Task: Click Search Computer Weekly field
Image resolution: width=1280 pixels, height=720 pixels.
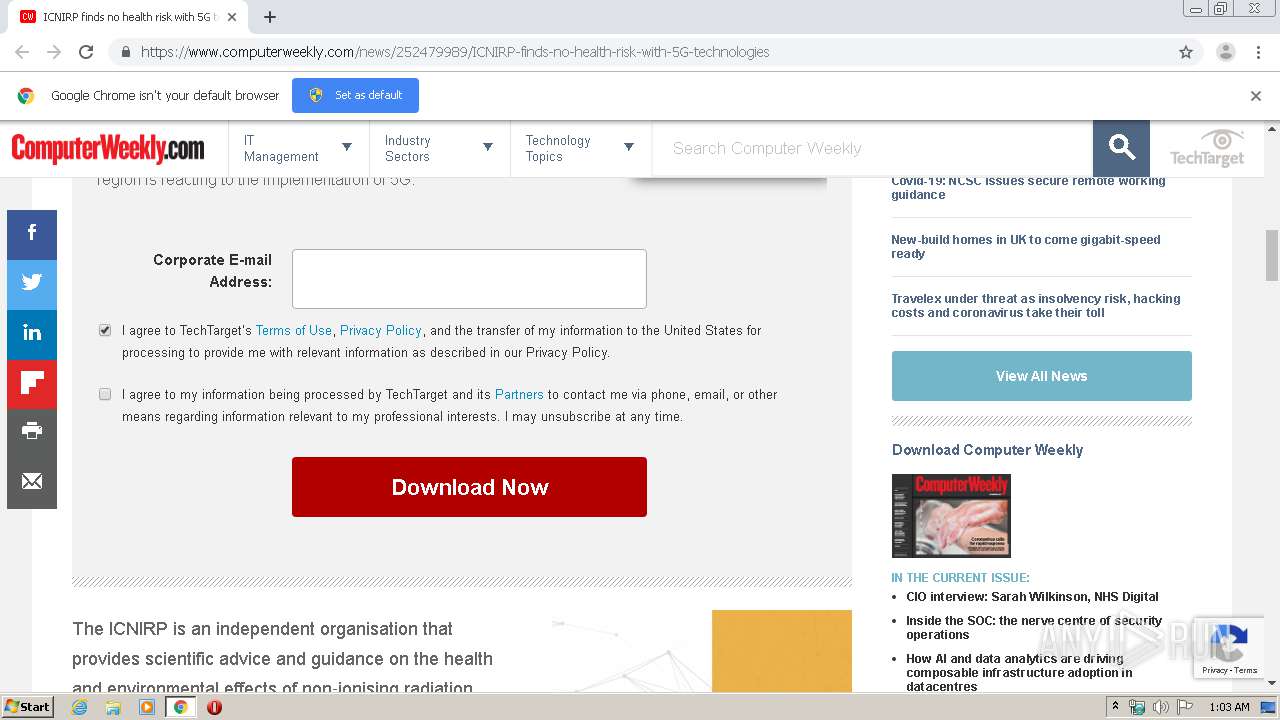Action: tap(872, 148)
